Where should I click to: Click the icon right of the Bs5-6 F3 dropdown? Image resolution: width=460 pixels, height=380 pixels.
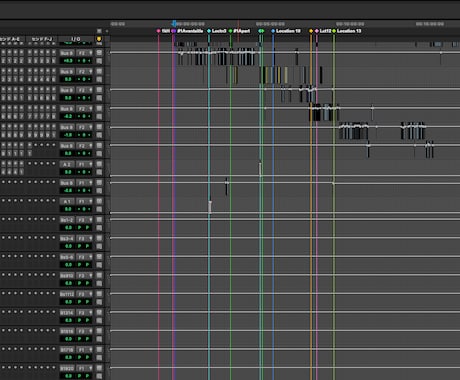point(99,257)
